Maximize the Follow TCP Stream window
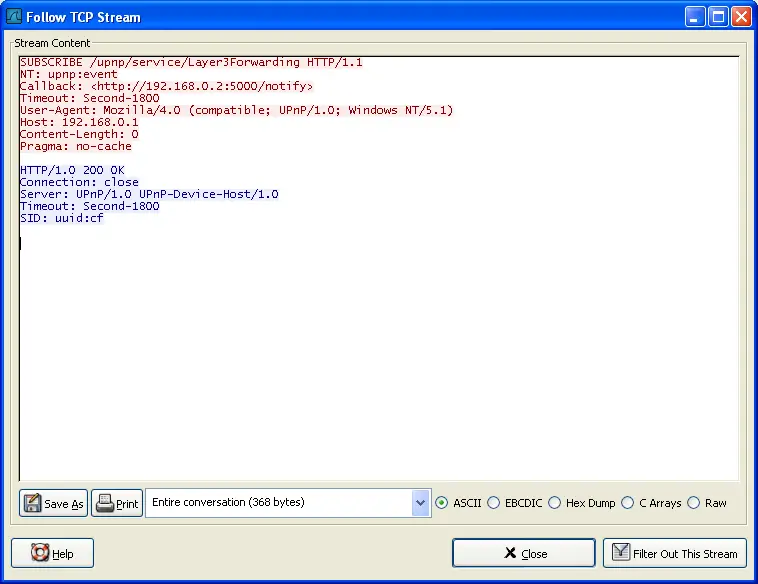758x584 pixels. 718,17
